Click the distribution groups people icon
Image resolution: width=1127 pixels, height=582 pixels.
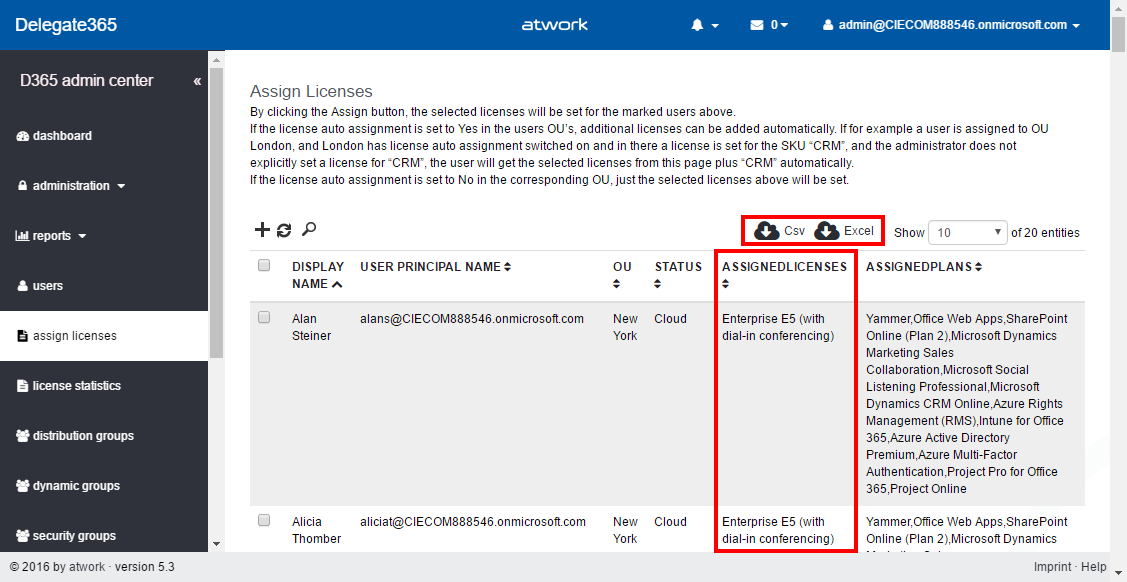pos(22,436)
